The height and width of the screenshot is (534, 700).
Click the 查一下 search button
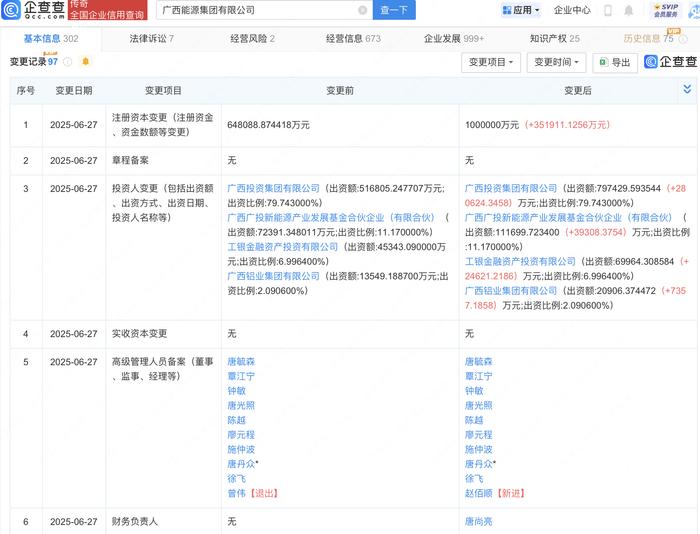point(394,10)
